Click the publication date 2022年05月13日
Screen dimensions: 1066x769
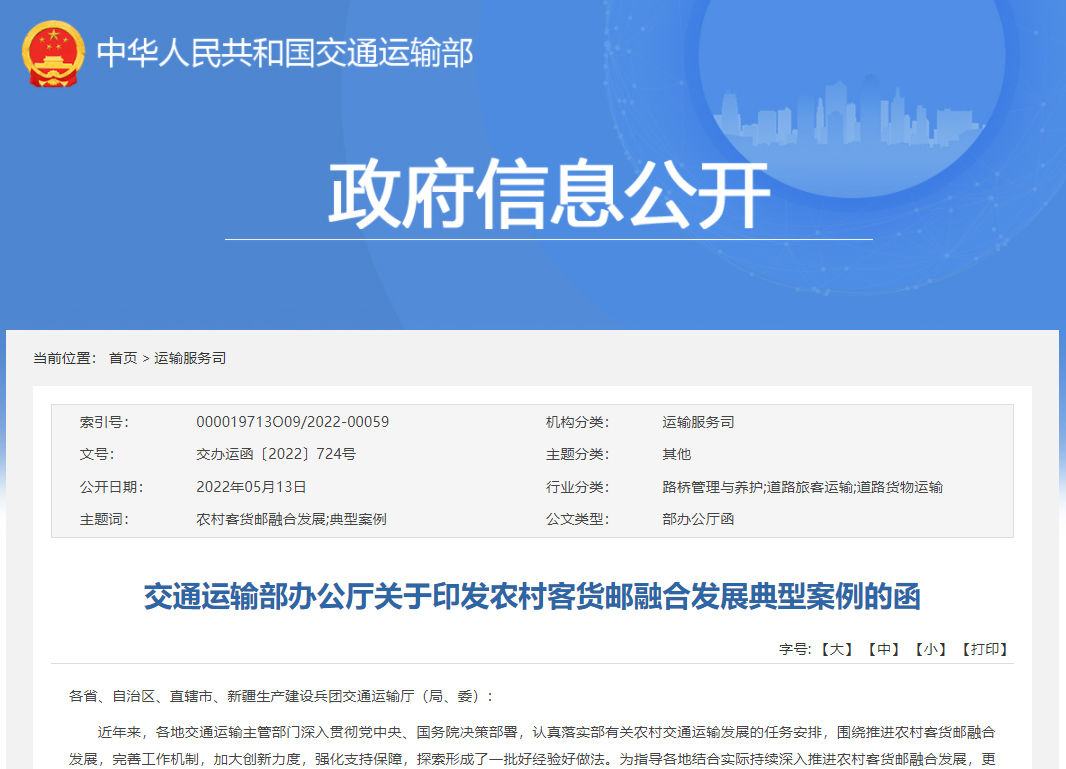pyautogui.click(x=251, y=487)
